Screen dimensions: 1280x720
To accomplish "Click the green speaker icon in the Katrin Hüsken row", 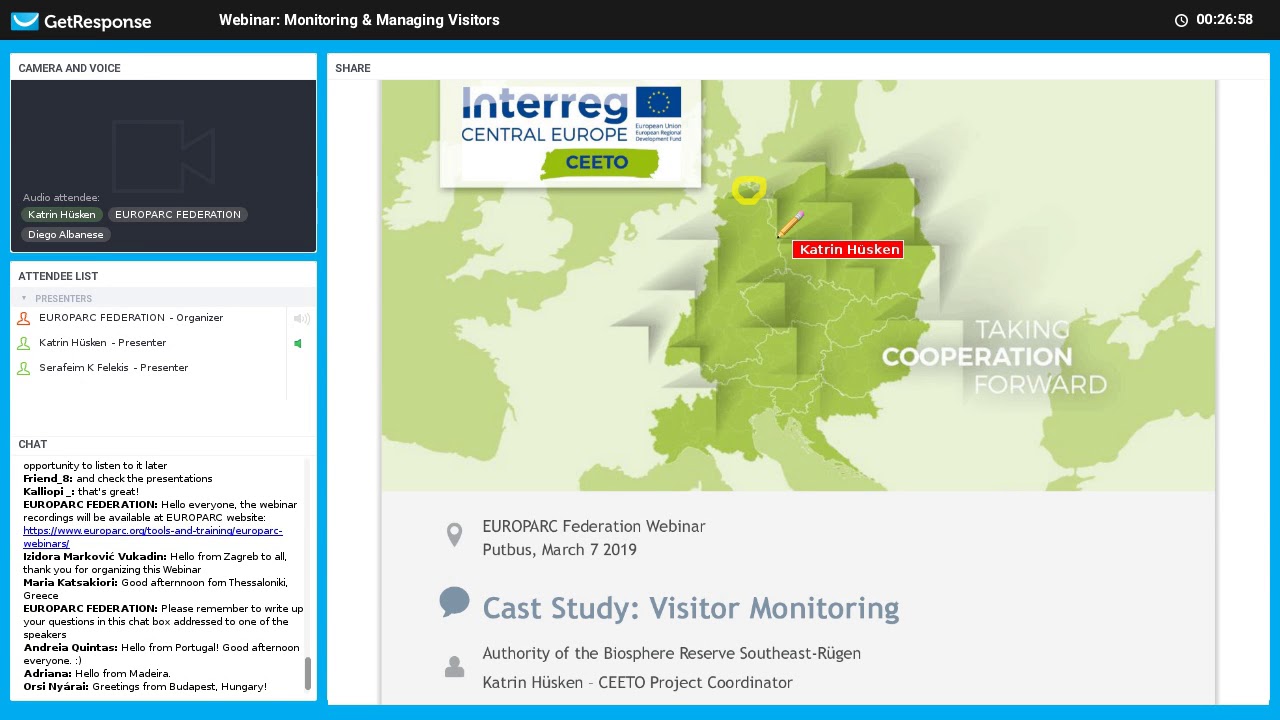I will pyautogui.click(x=298, y=343).
